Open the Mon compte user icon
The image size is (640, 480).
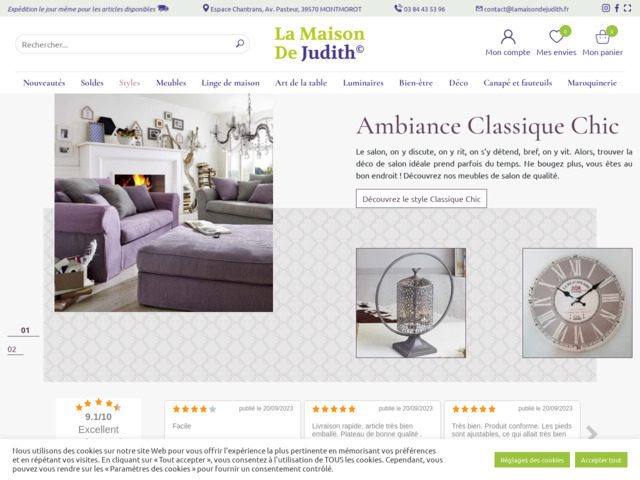pyautogui.click(x=508, y=37)
